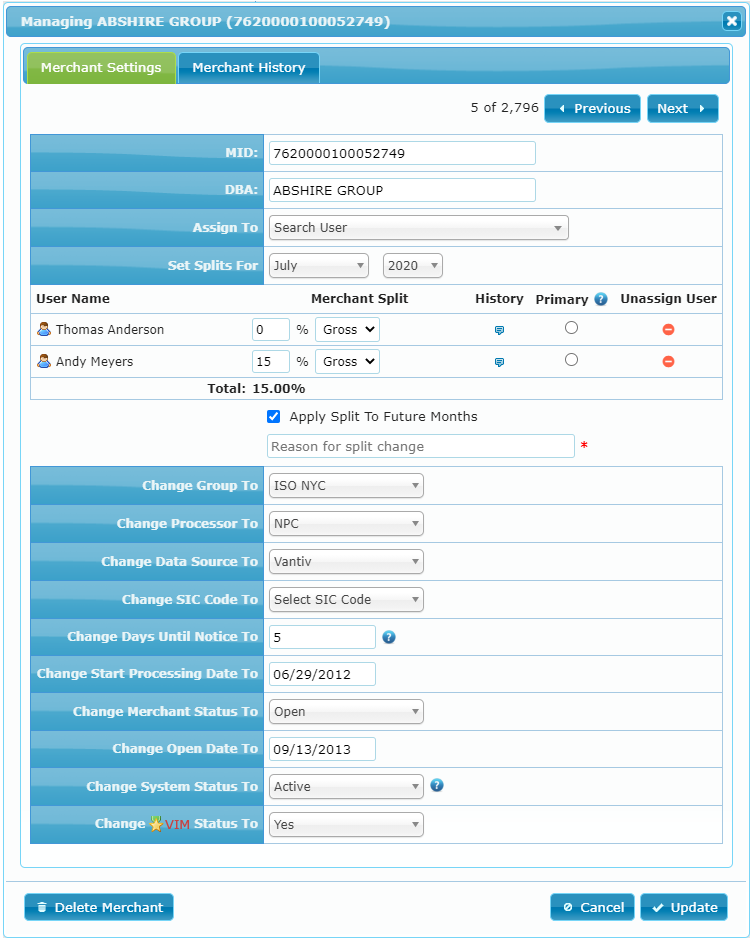Open split history for Andy Meyers
The height and width of the screenshot is (942, 755).
point(499,362)
